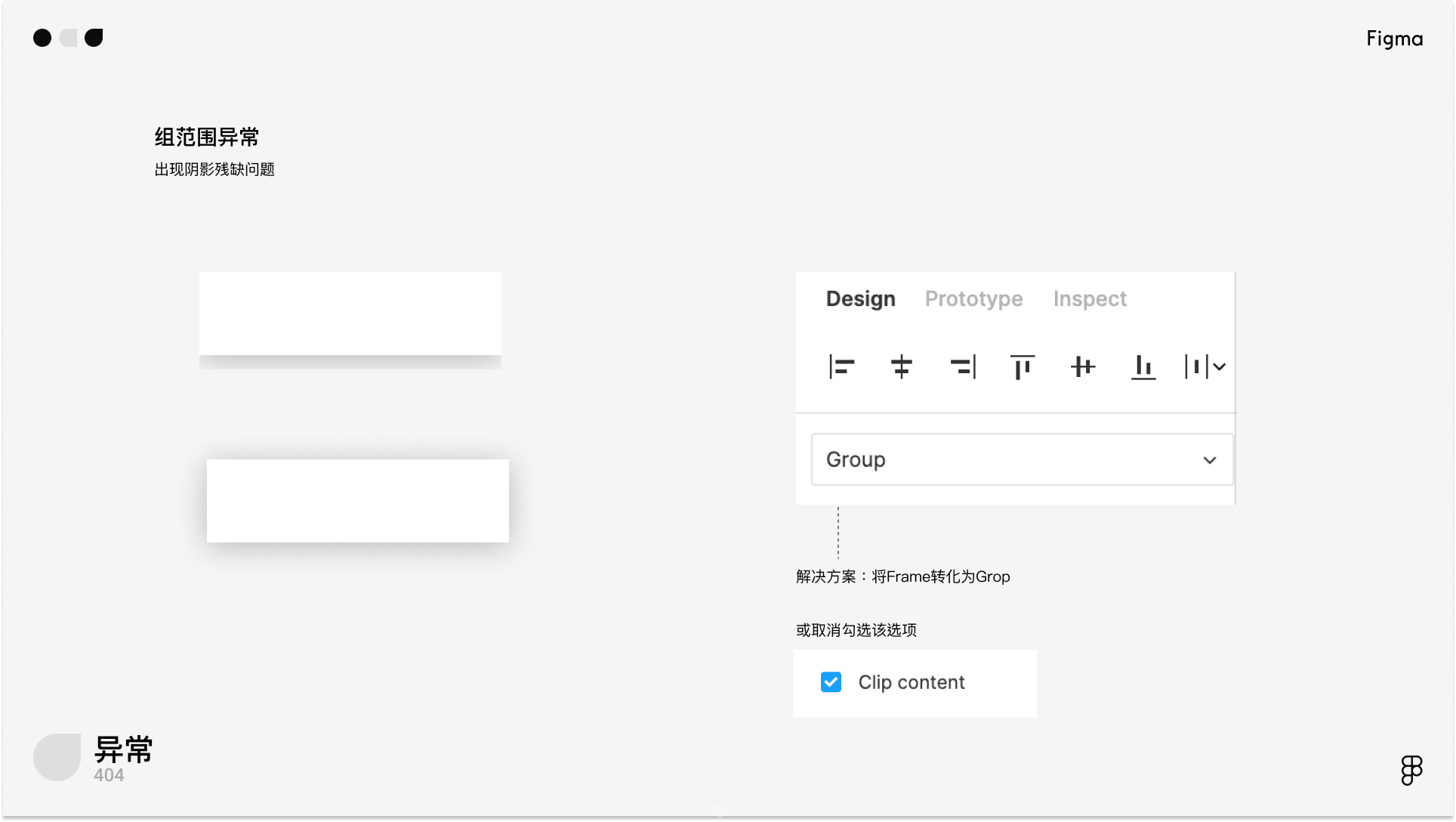Click align horizontal centers icon
1456x822 pixels.
901,367
